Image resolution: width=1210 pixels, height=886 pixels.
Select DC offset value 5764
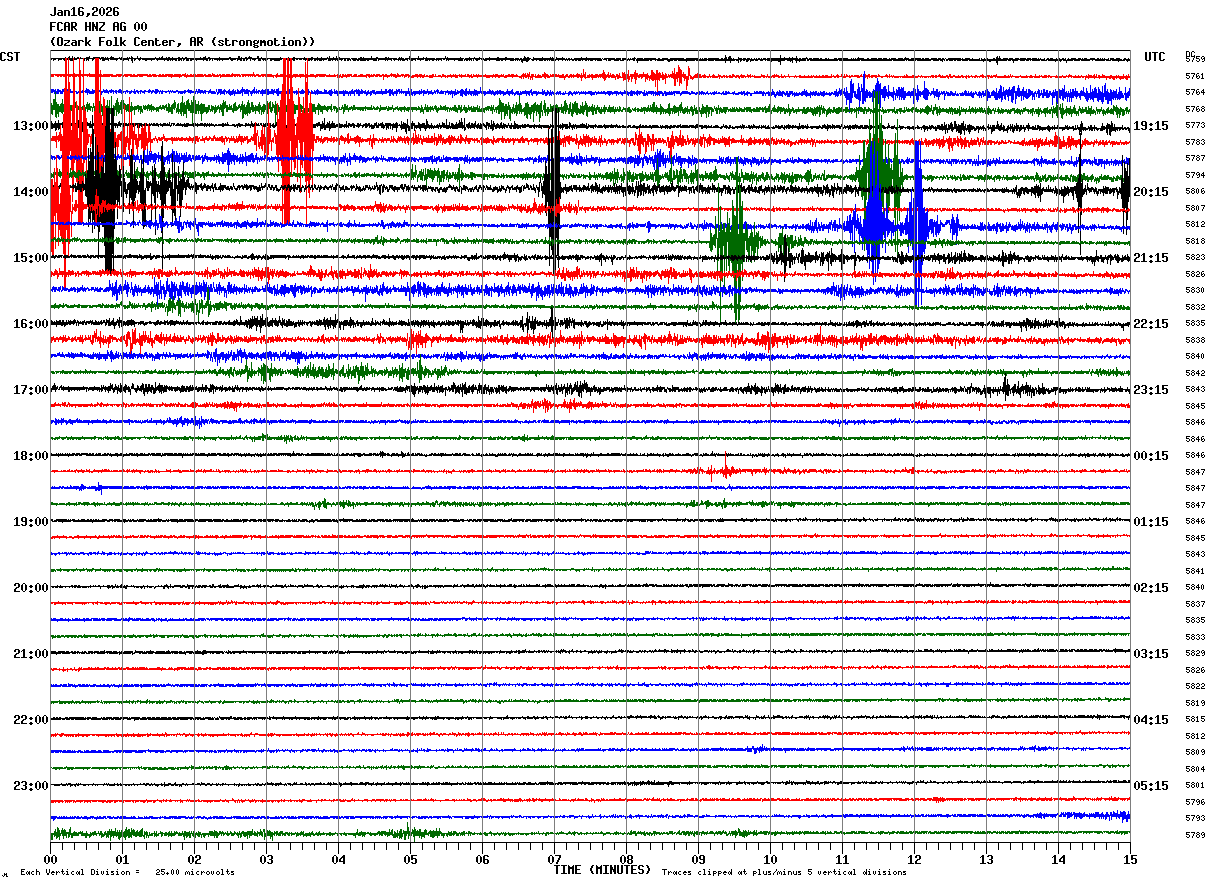click(x=1195, y=92)
